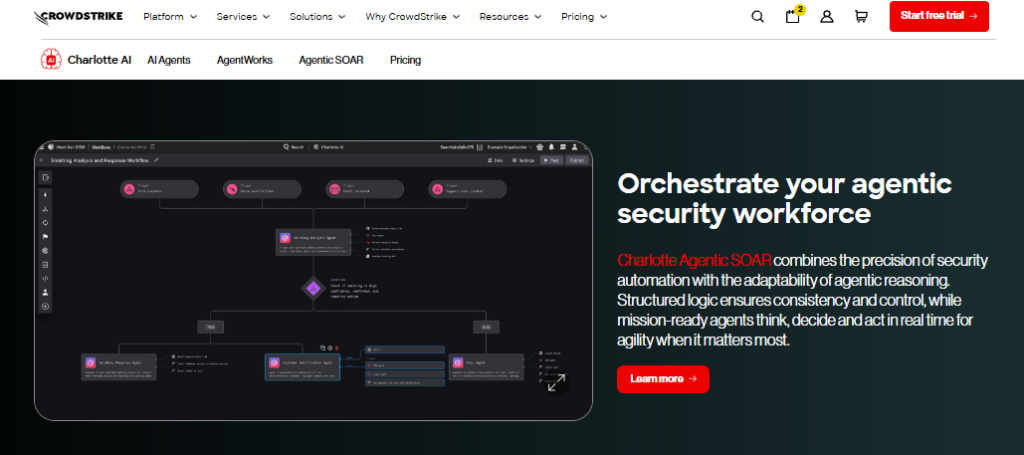Click the red Charlotte AI brain icon
The width and height of the screenshot is (1024, 455).
(x=51, y=59)
